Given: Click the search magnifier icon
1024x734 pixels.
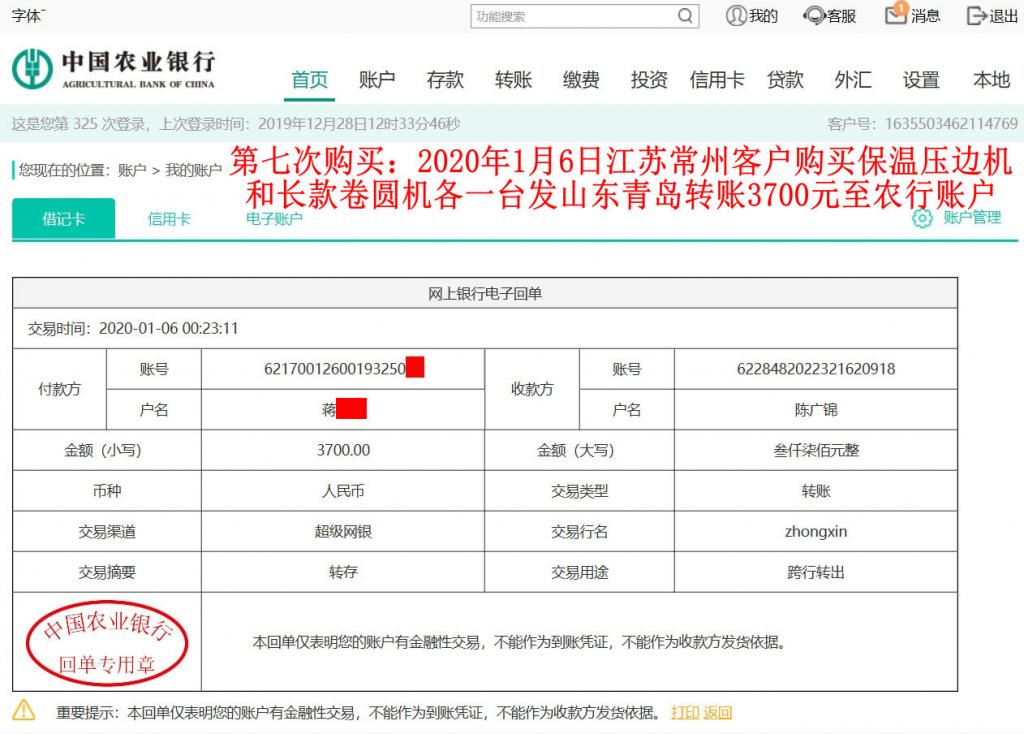Looking at the screenshot, I should pos(685,16).
